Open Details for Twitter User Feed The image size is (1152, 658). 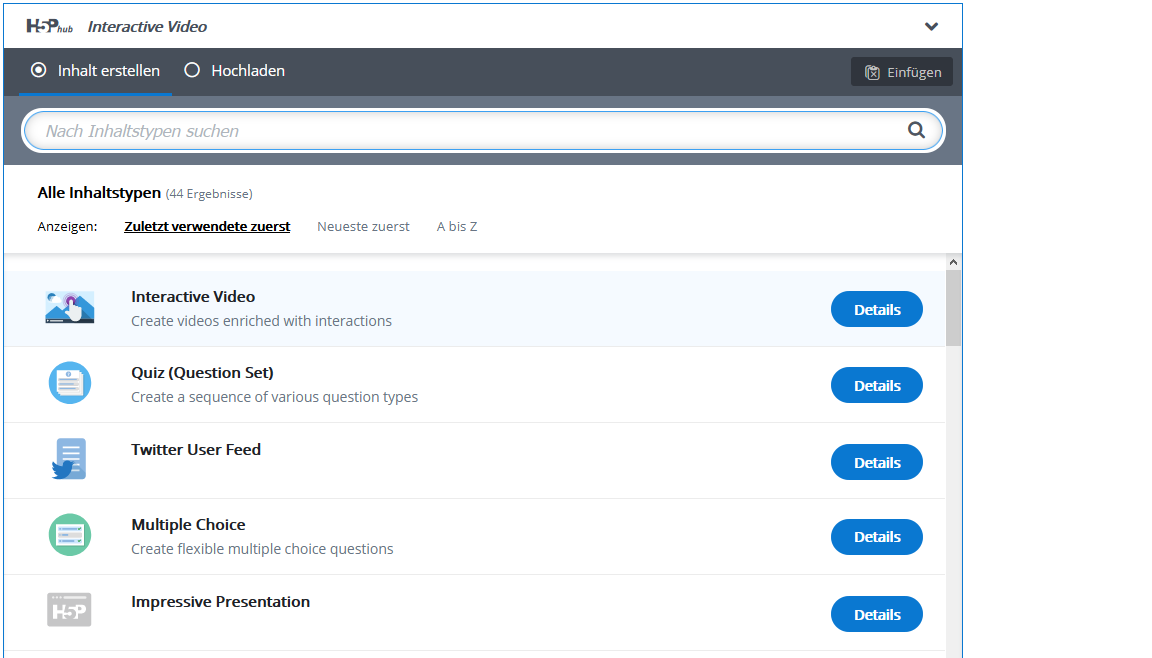(876, 462)
